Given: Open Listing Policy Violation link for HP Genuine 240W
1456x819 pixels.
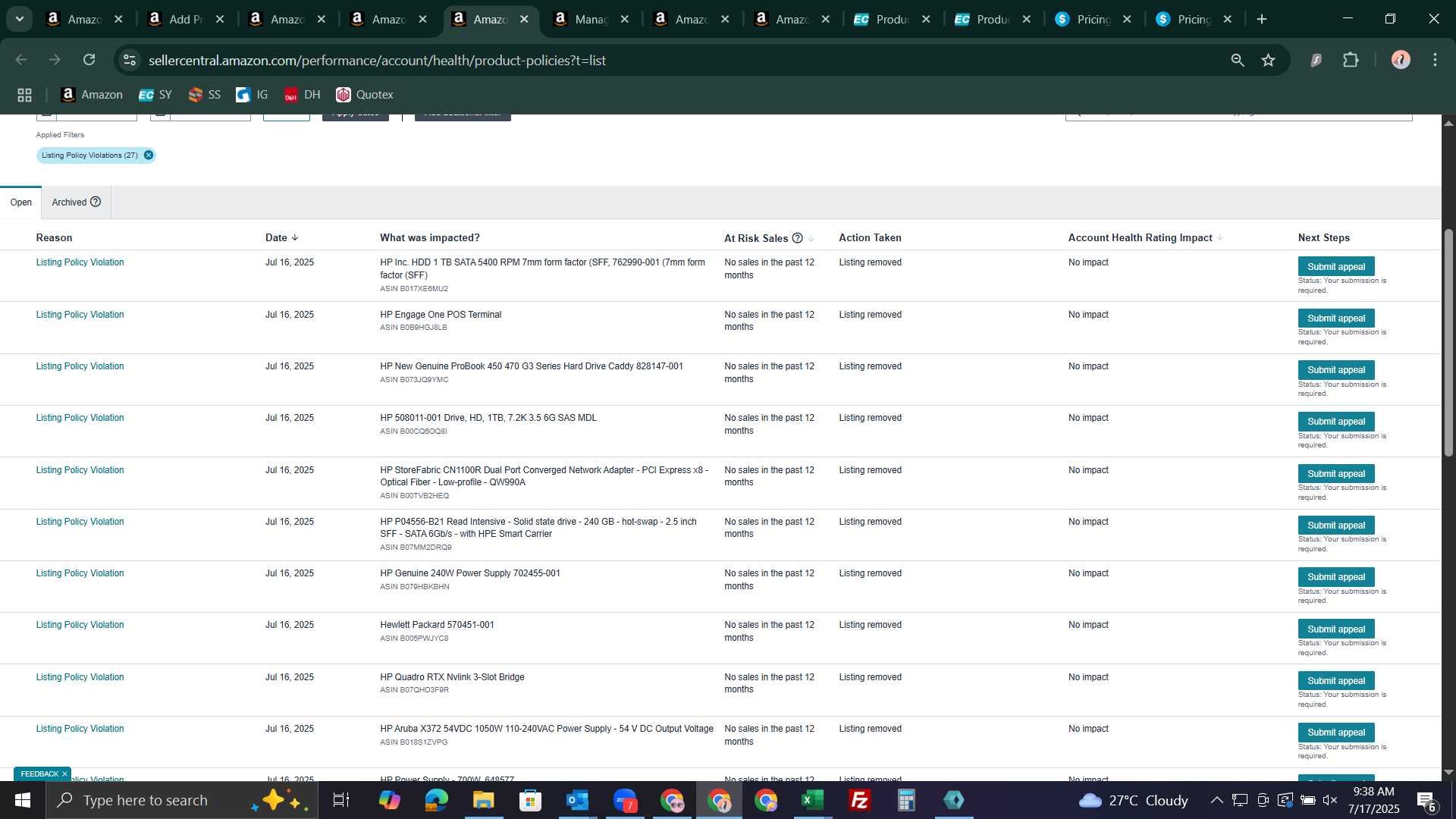Looking at the screenshot, I should coord(80,573).
